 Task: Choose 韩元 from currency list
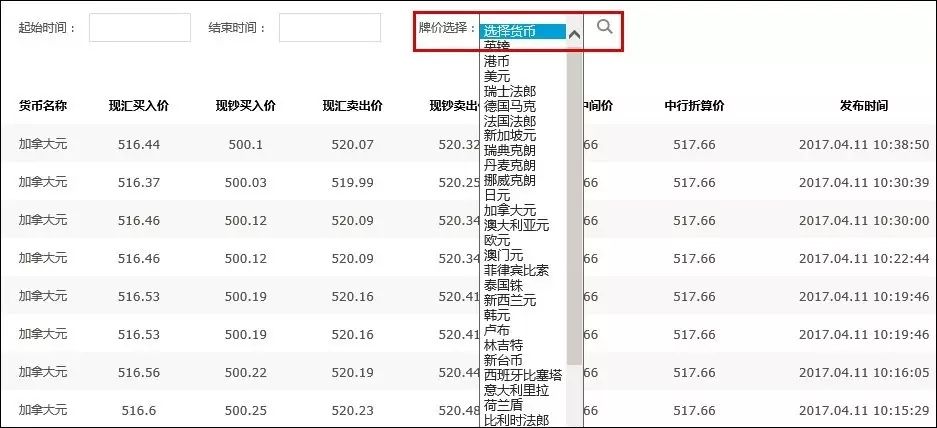click(x=497, y=315)
